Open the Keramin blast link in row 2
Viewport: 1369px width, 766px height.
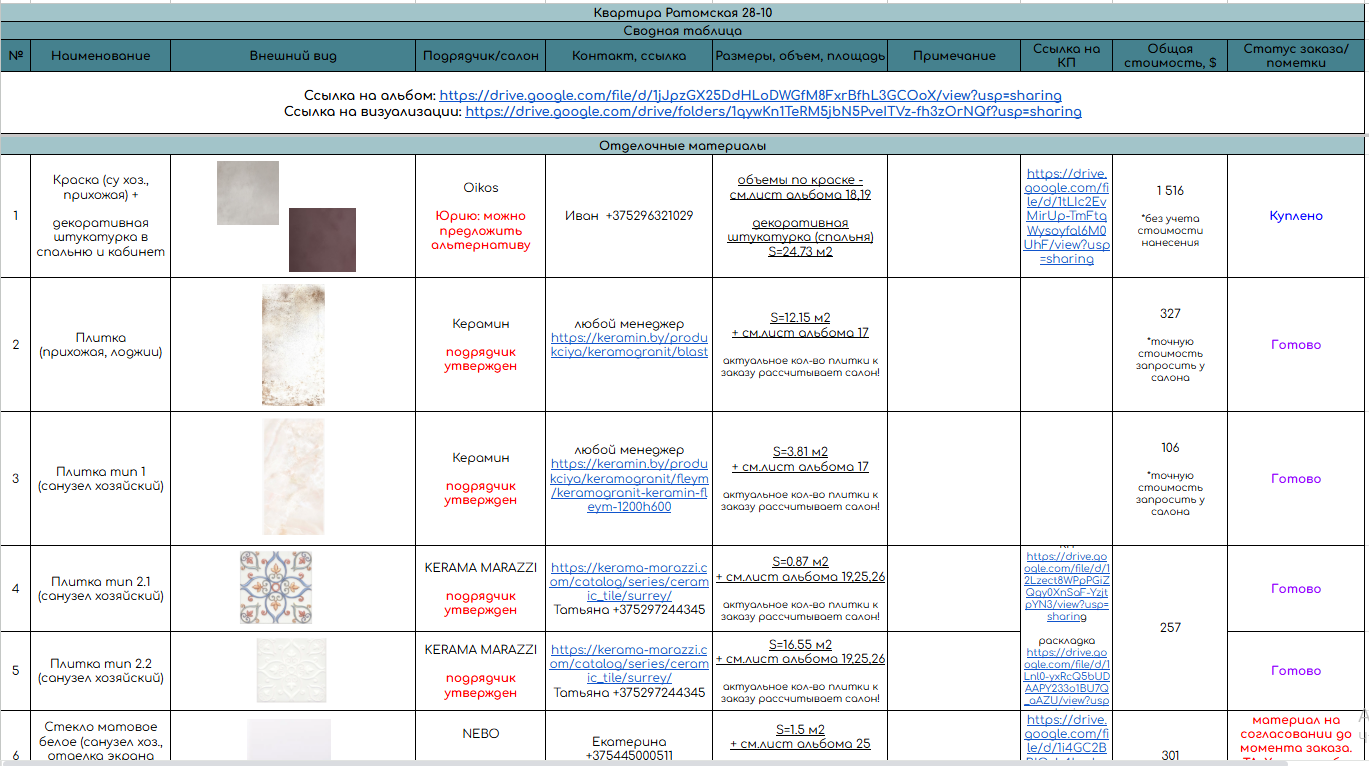(629, 345)
